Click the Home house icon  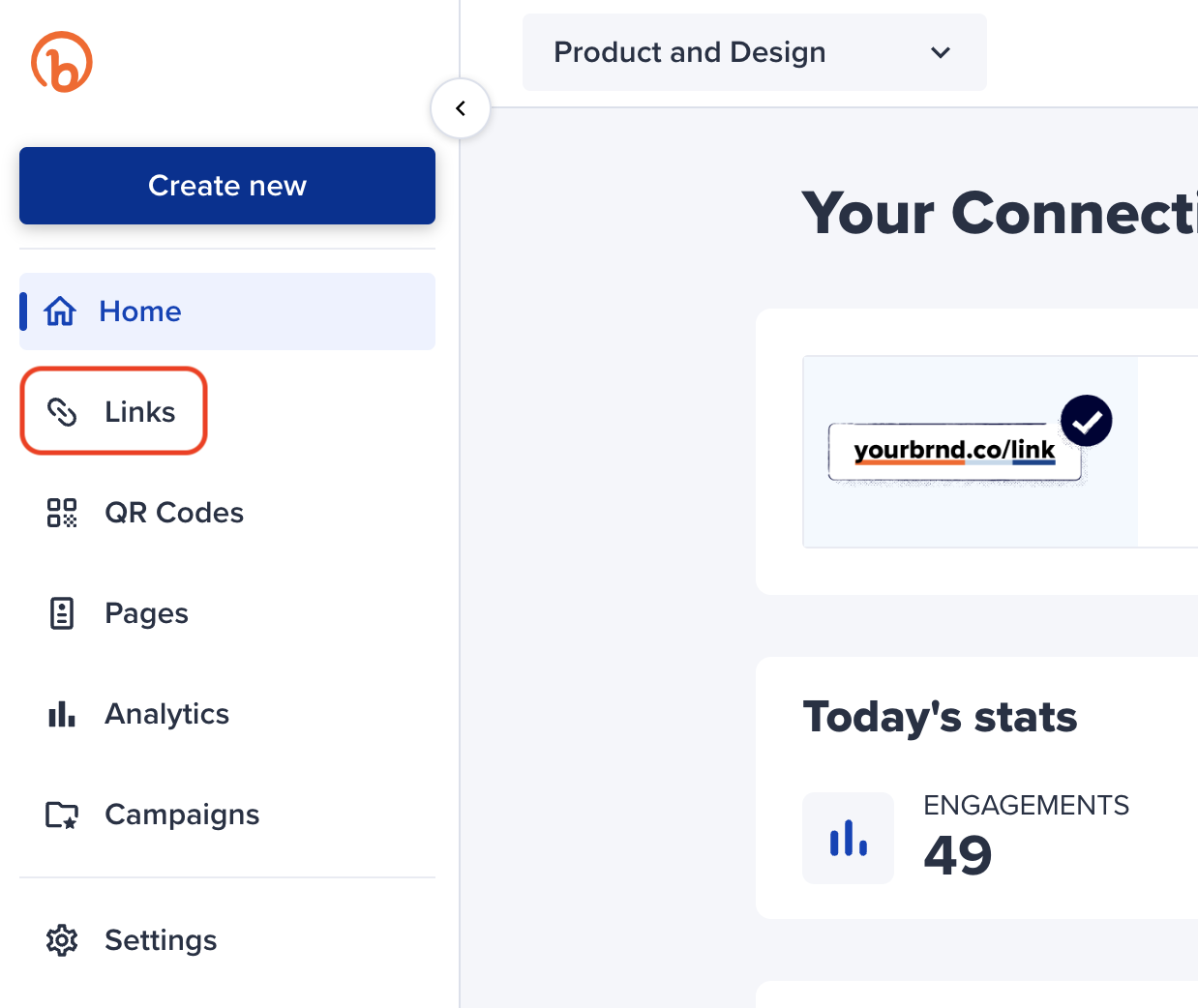point(60,311)
